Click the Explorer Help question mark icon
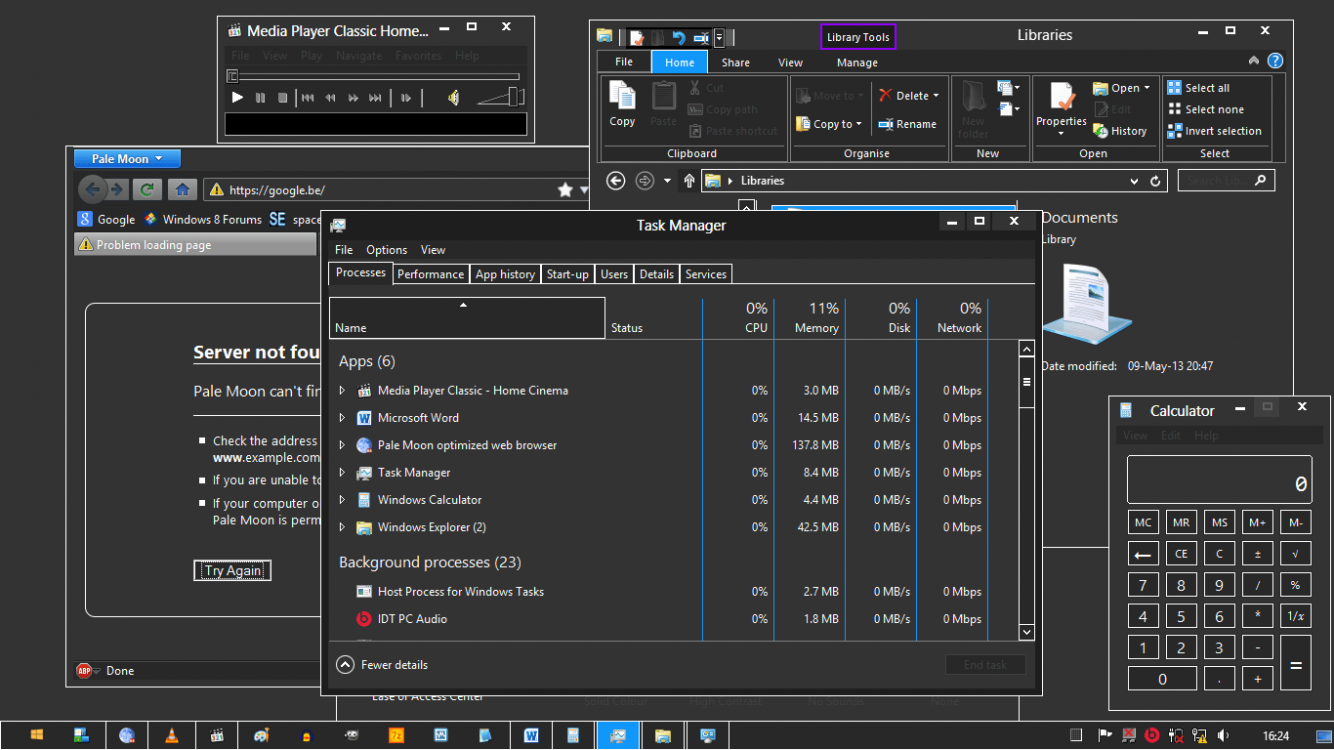 click(1275, 61)
